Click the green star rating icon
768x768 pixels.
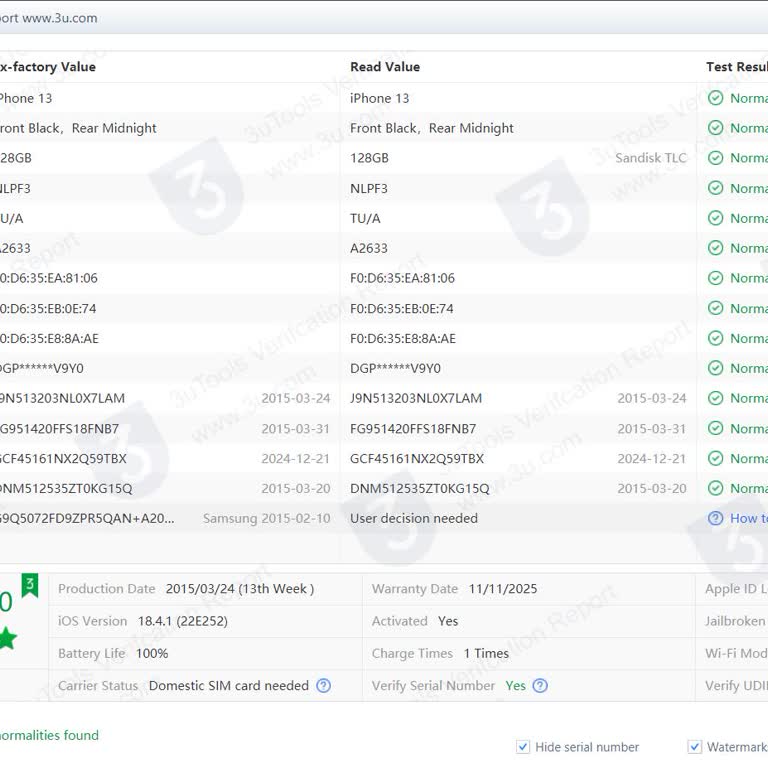[8, 638]
